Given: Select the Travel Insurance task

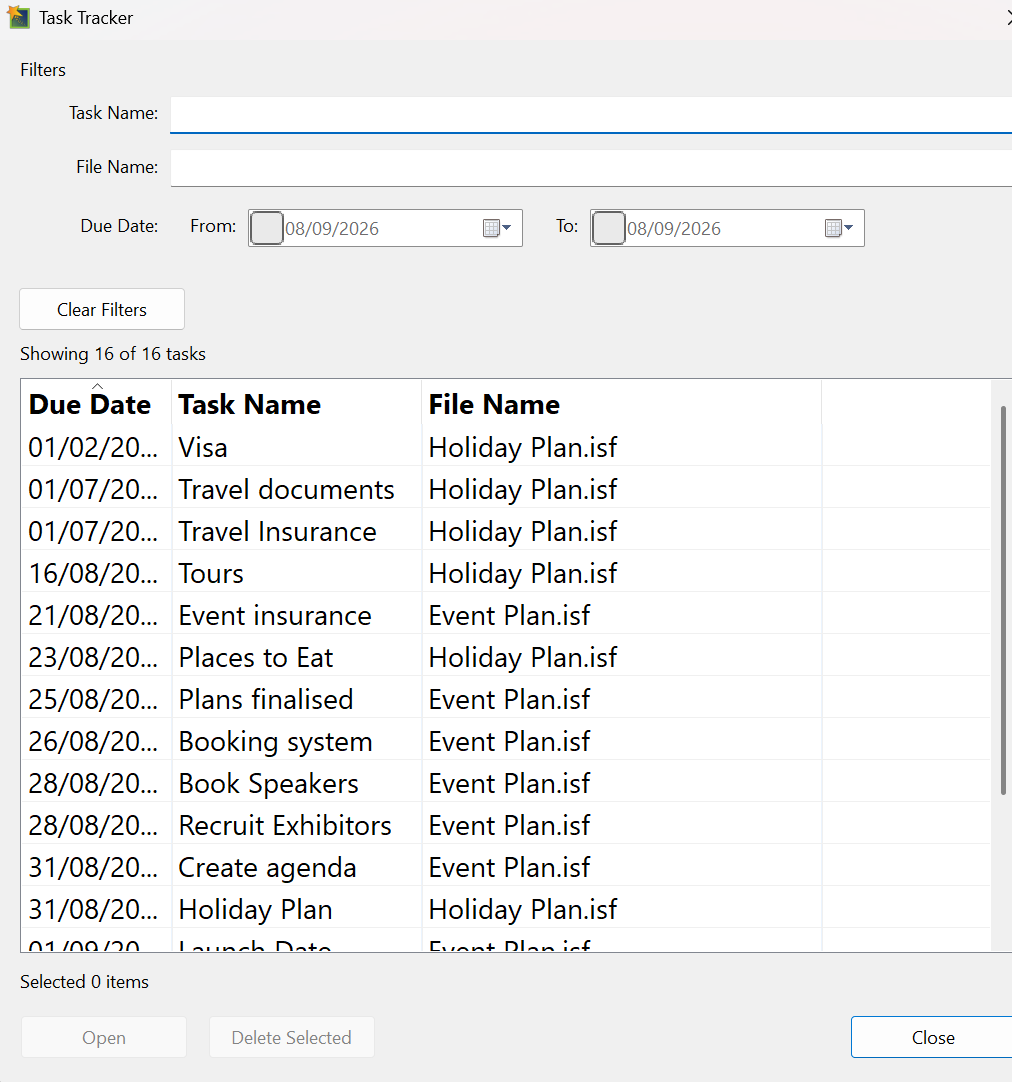Looking at the screenshot, I should [x=506, y=531].
